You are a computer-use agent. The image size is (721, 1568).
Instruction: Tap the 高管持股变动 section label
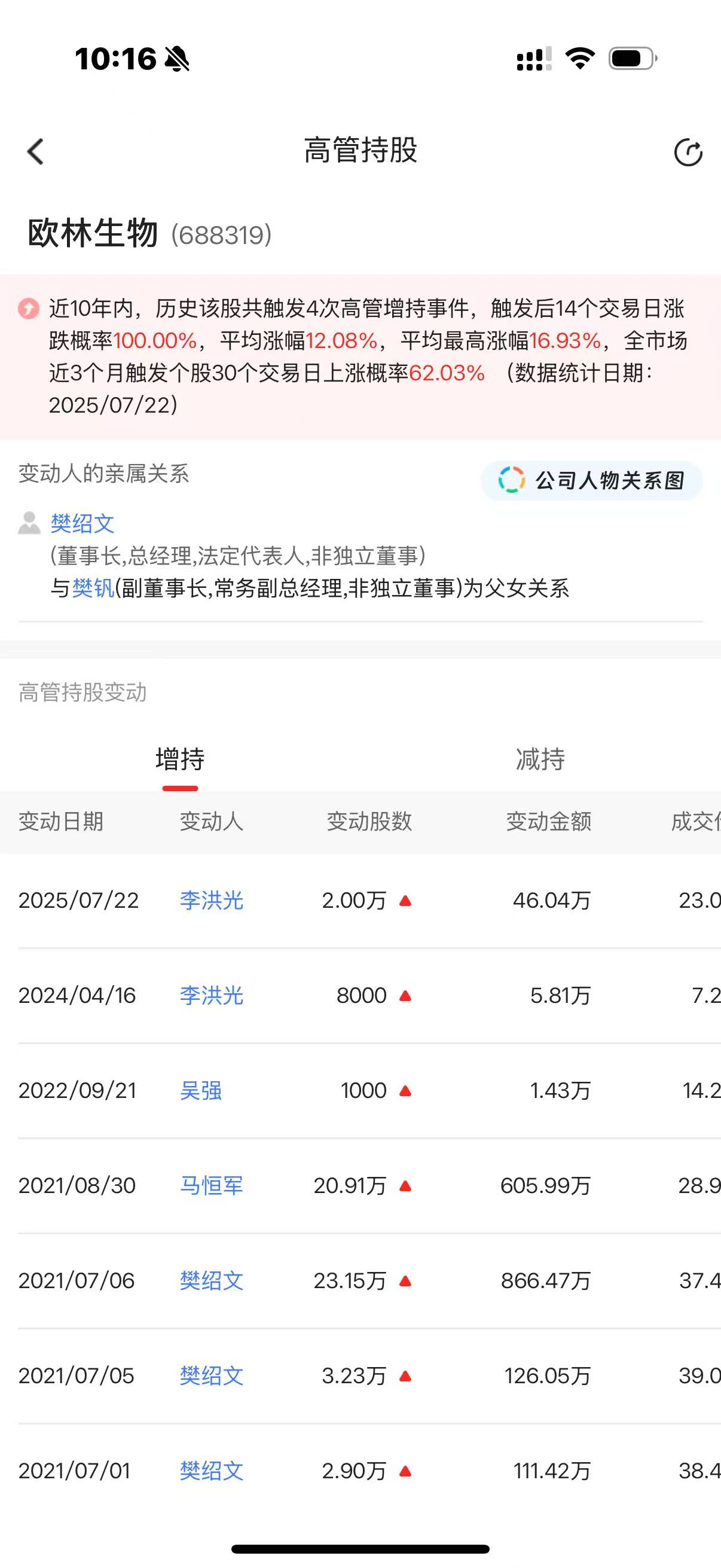point(83,693)
